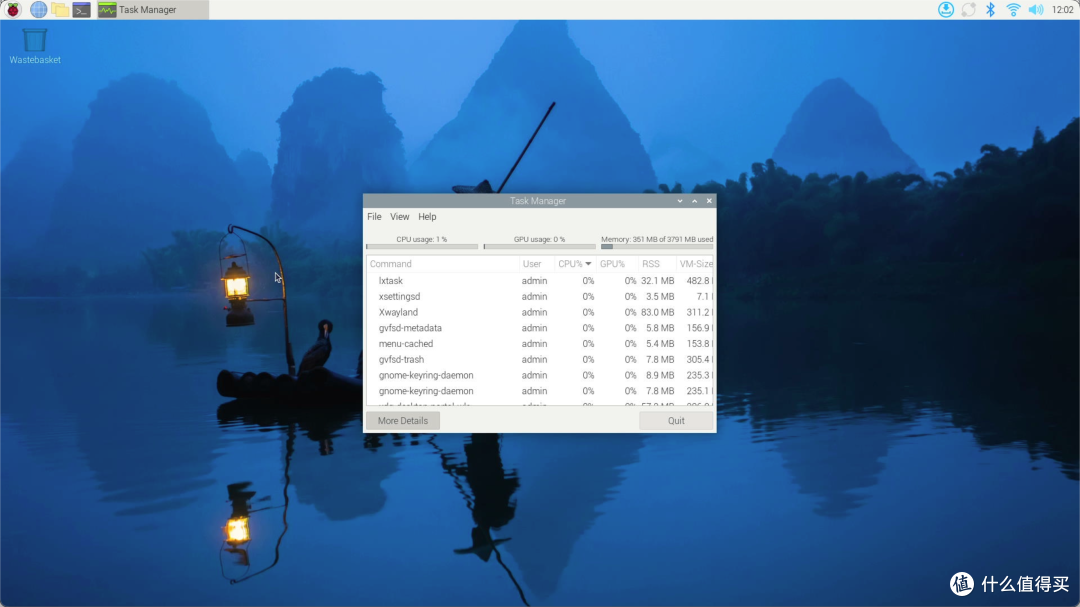Open the updates download tray icon

(x=946, y=10)
